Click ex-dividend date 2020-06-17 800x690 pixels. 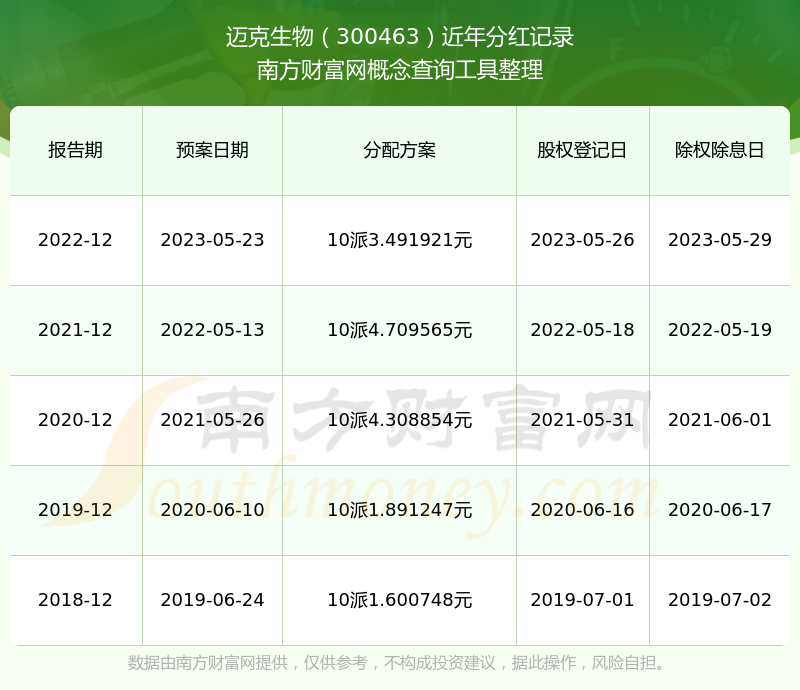click(719, 510)
